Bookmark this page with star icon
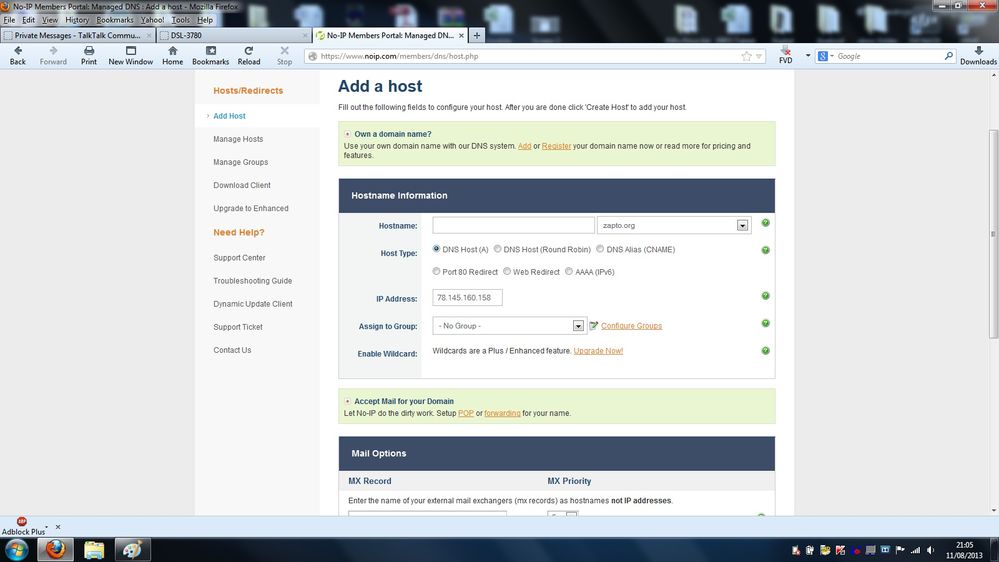 [746, 56]
